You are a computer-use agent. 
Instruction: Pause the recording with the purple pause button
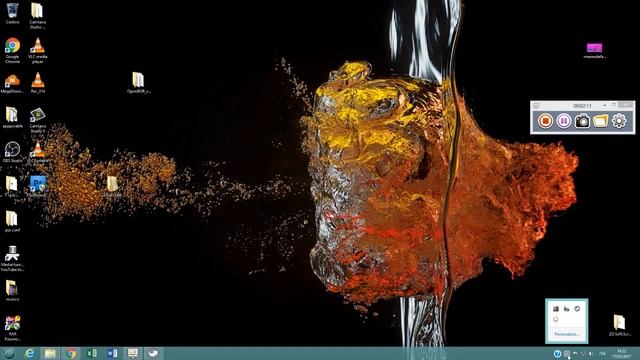564,121
